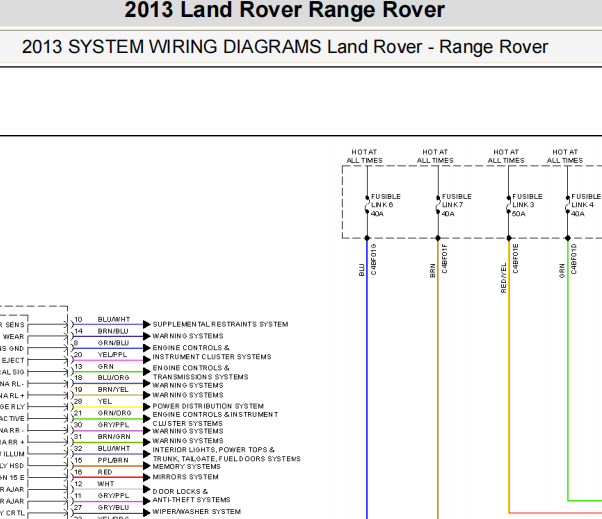The width and height of the screenshot is (602, 519).
Task: Click pin 21 'GRN/ORG' wire label
Action: tap(114, 413)
